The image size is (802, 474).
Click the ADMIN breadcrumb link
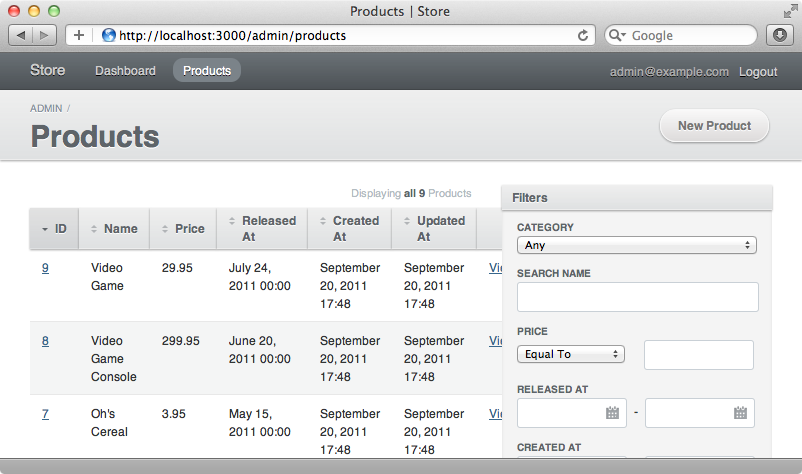coord(46,108)
